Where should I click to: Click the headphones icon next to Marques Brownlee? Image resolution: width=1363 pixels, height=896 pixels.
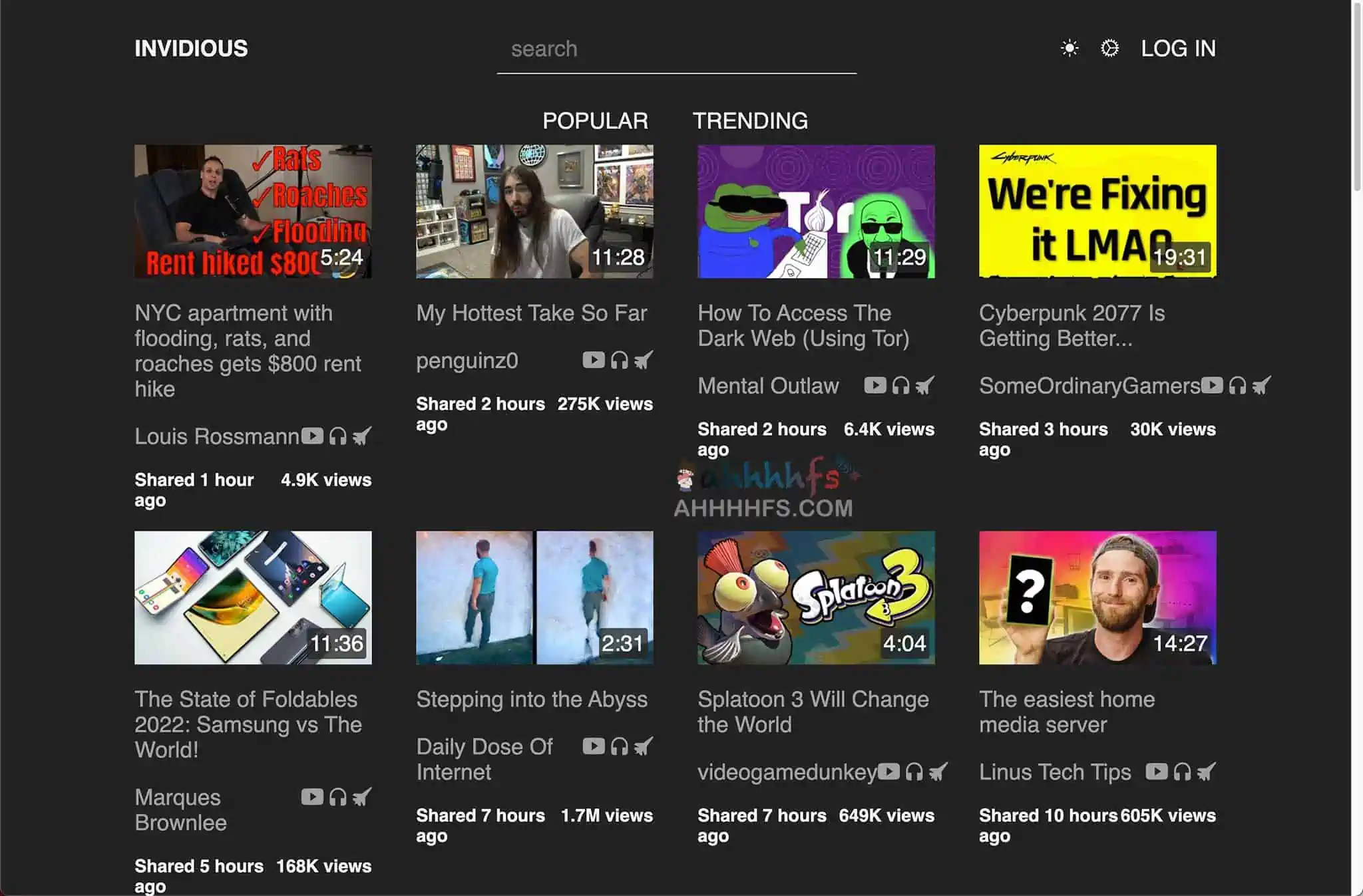[338, 797]
